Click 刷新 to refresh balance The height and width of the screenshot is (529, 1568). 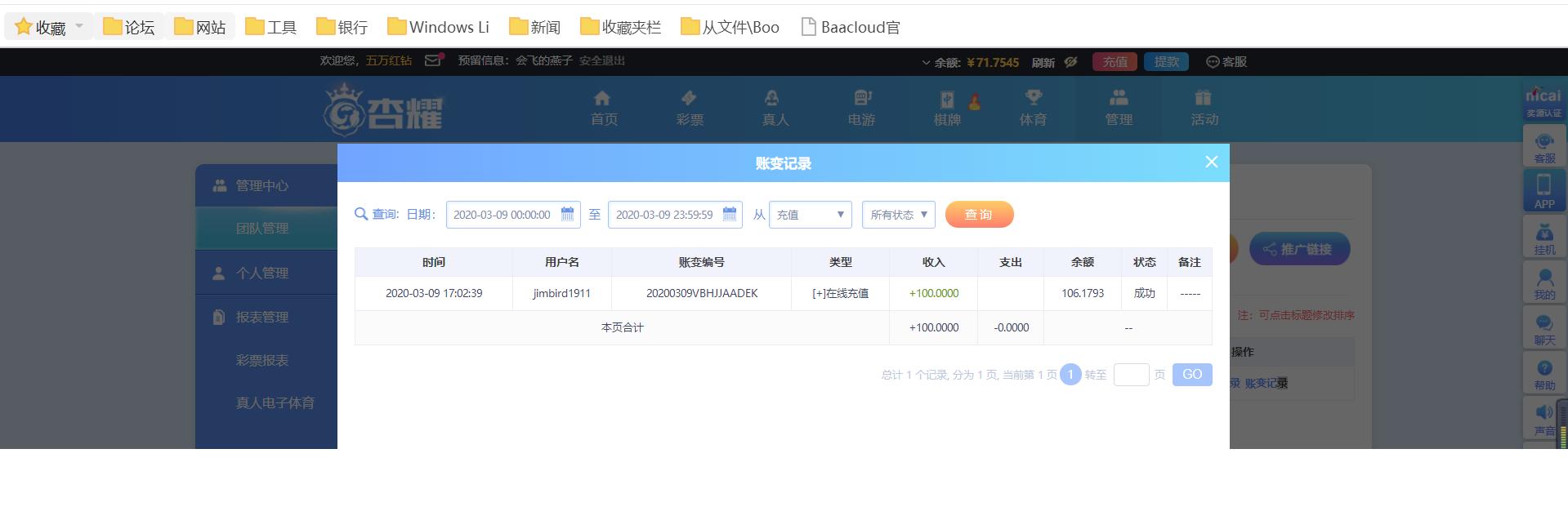(x=1043, y=62)
